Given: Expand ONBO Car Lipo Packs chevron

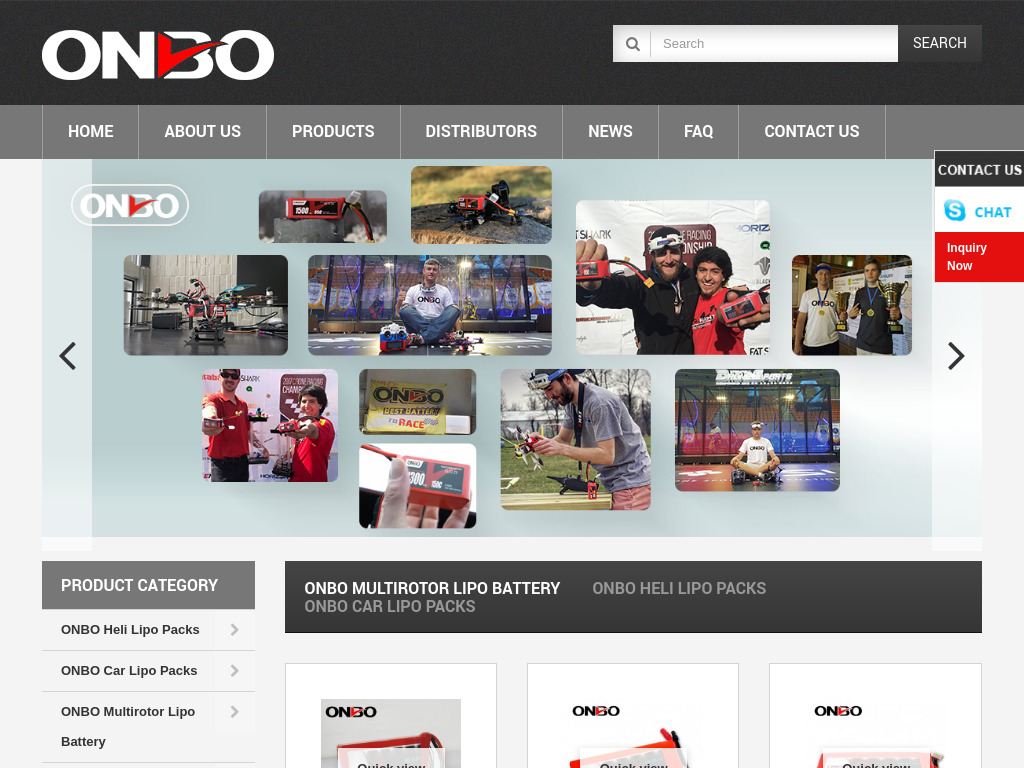Looking at the screenshot, I should tap(234, 671).
